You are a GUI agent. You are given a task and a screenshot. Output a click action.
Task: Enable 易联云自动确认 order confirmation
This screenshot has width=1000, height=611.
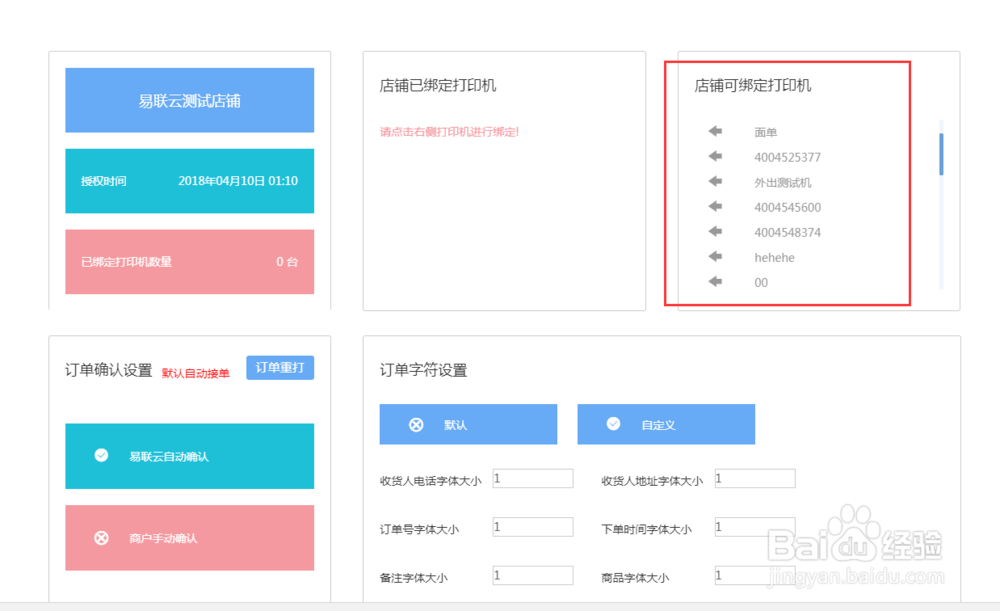pyautogui.click(x=189, y=455)
